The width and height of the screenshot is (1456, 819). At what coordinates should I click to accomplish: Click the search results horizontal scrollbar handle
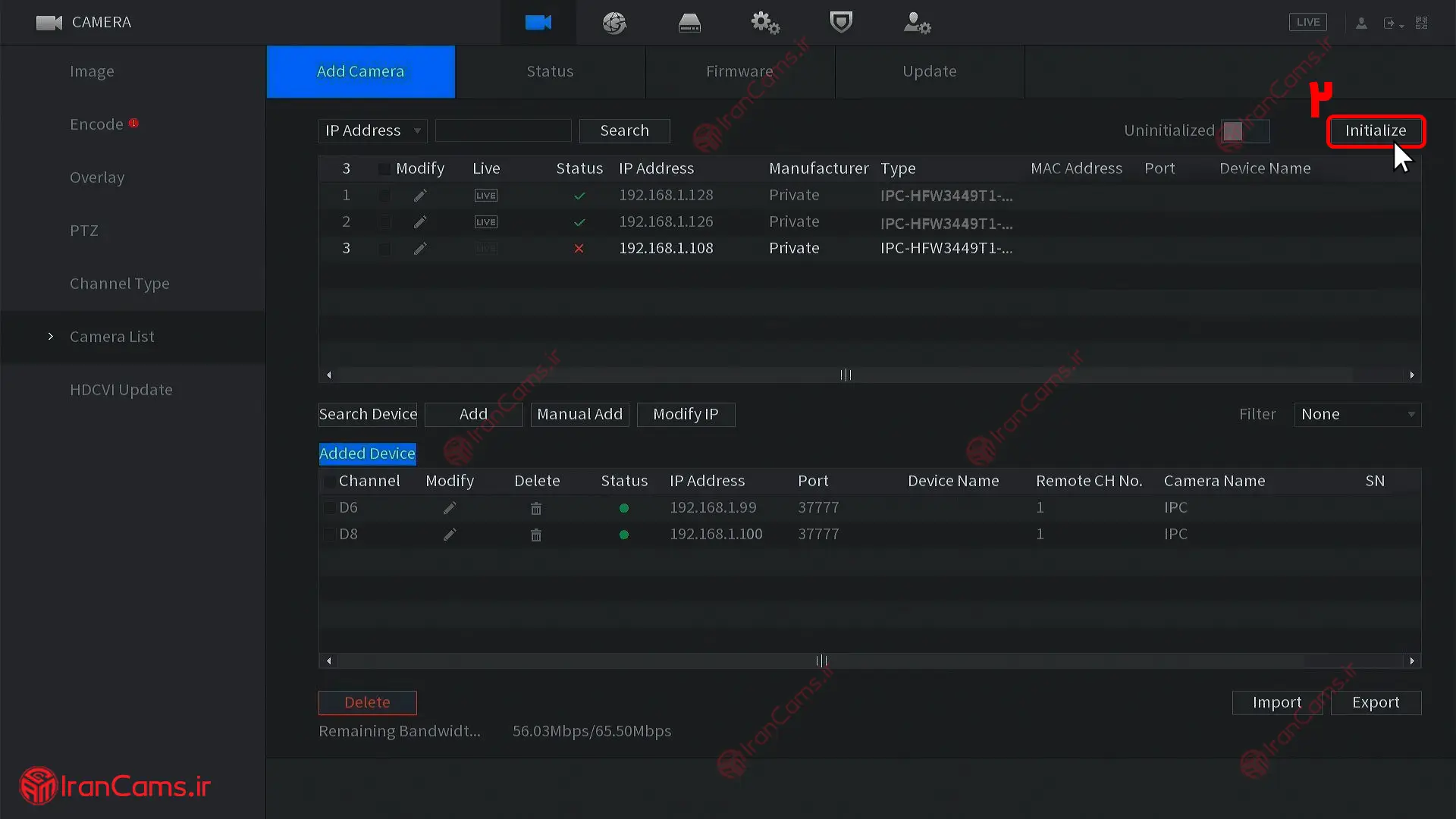tap(846, 375)
